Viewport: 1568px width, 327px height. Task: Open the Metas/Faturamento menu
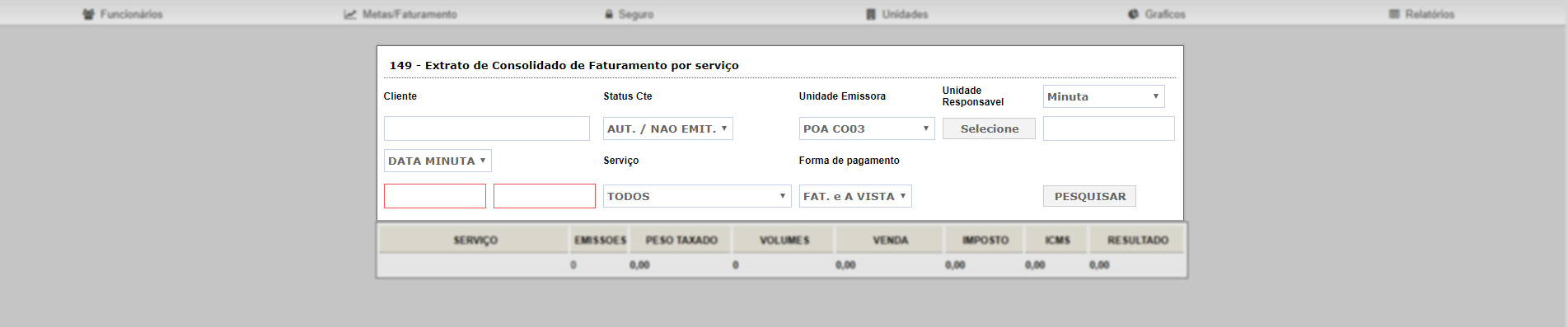click(400, 14)
